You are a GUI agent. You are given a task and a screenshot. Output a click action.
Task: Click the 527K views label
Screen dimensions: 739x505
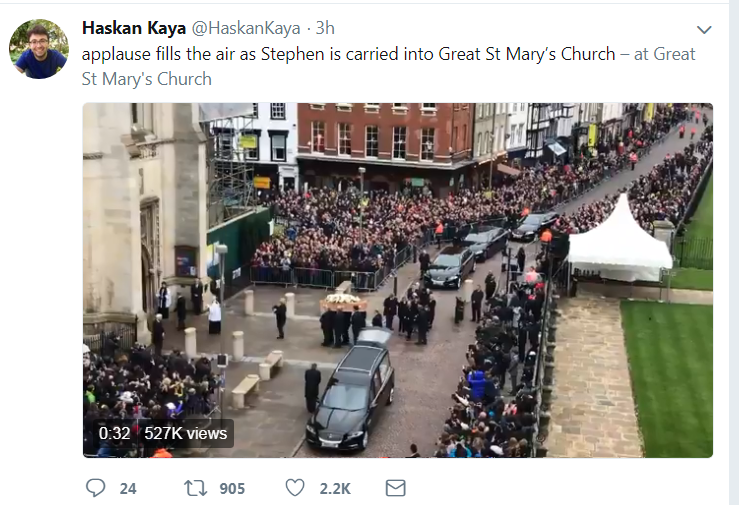187,433
